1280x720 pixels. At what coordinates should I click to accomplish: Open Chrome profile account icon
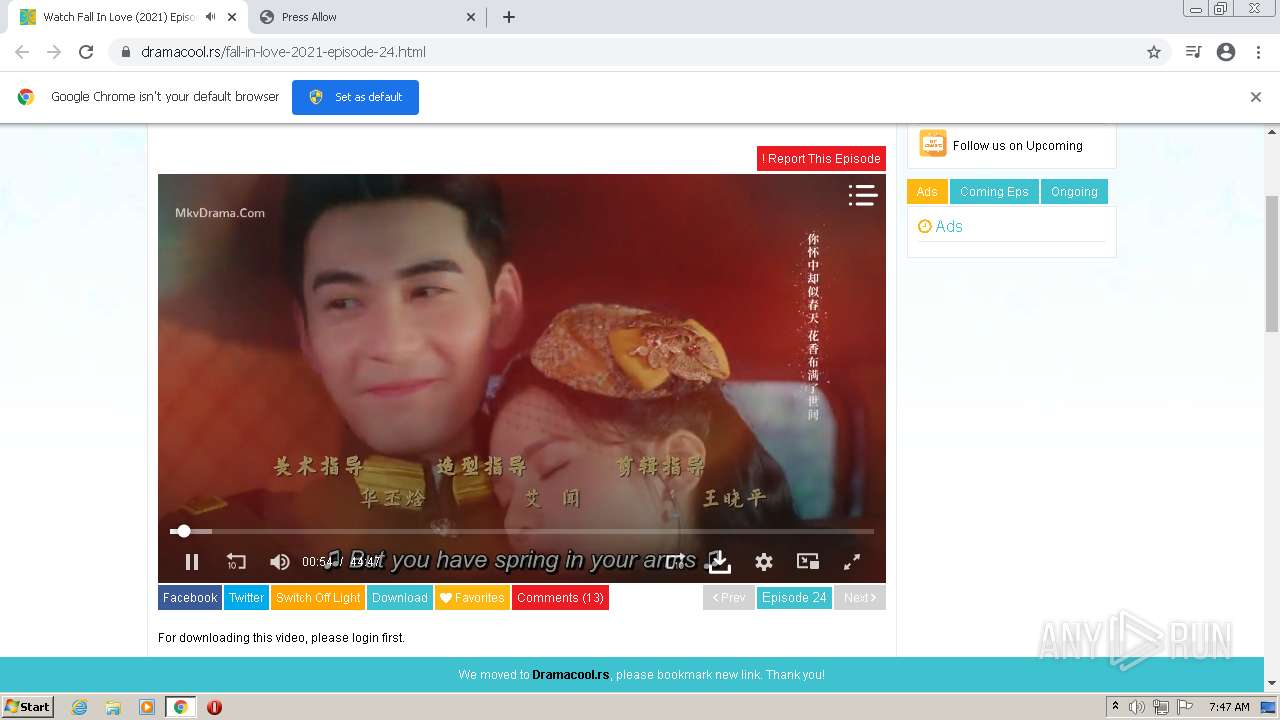(1226, 52)
